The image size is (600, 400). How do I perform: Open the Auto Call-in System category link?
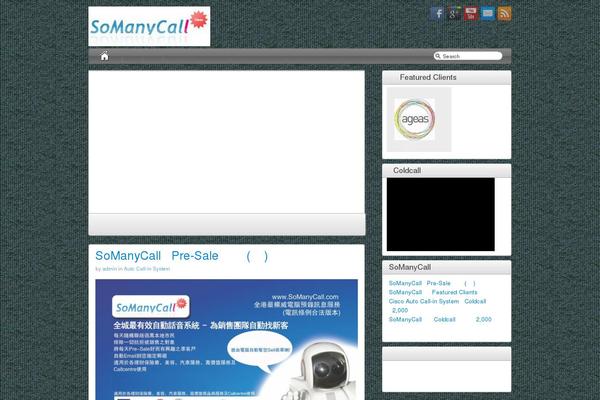click(147, 269)
